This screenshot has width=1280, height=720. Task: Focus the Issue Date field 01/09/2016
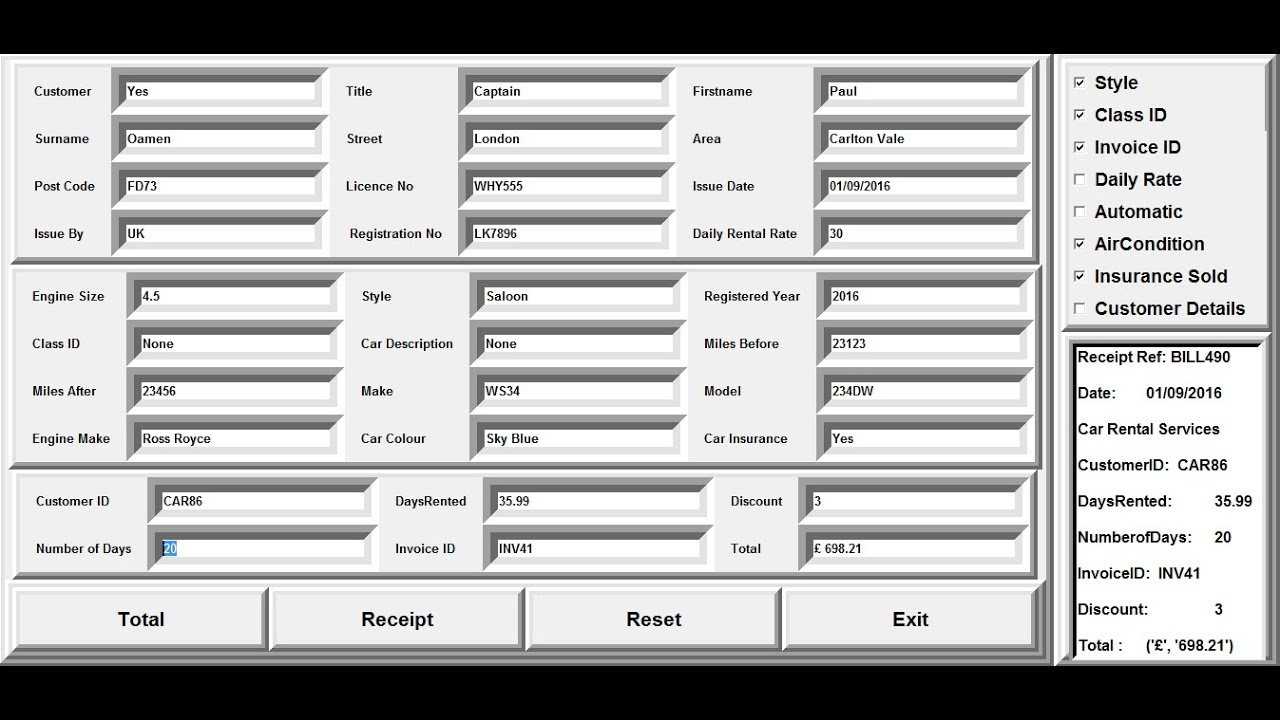(922, 186)
